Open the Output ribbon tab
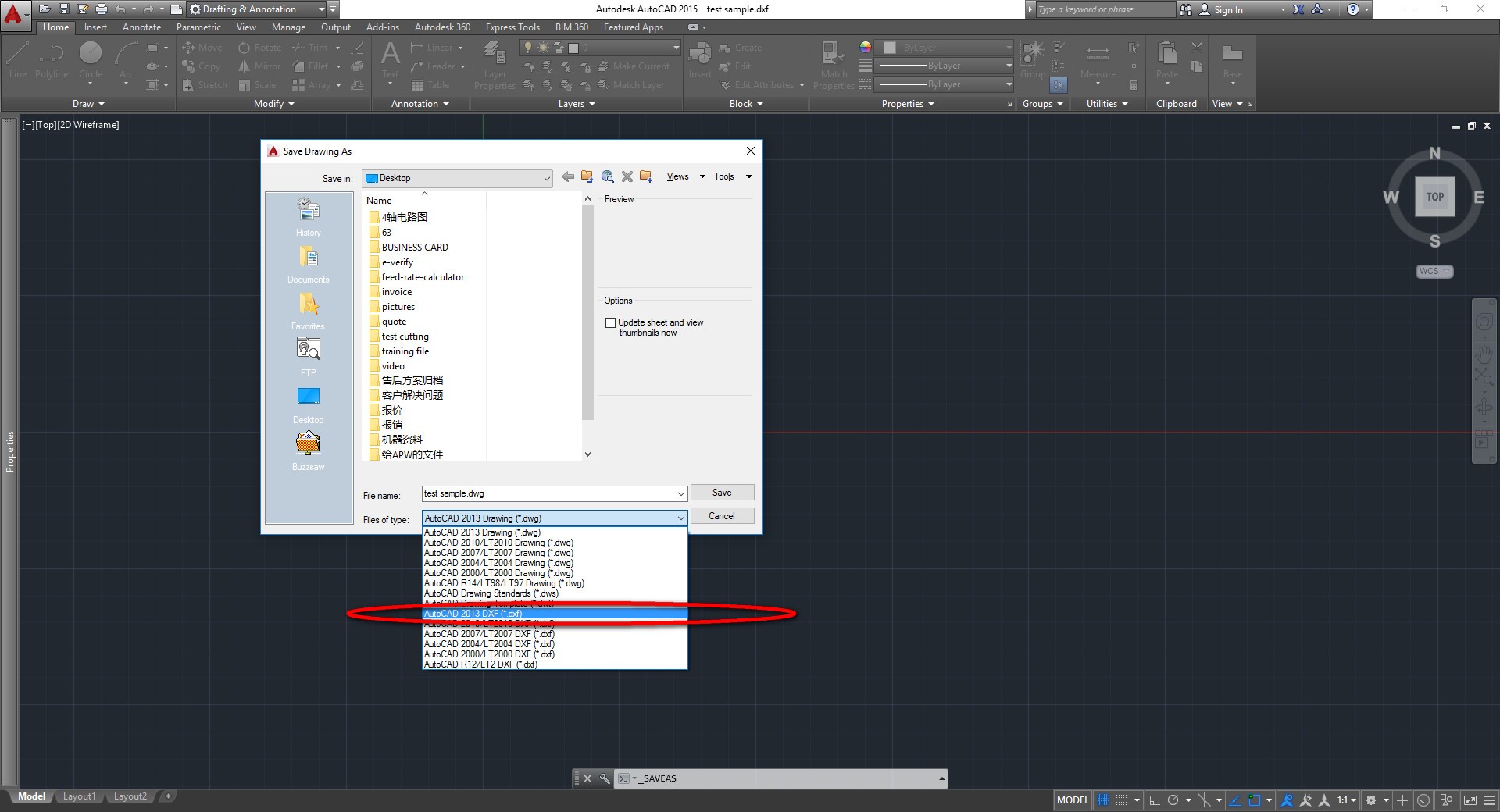 point(336,27)
